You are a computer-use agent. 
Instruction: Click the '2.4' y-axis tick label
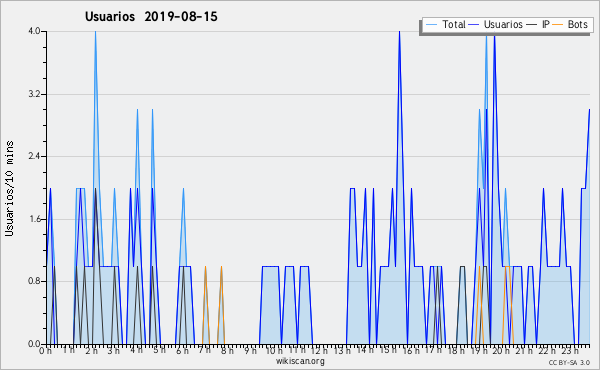[x=34, y=156]
